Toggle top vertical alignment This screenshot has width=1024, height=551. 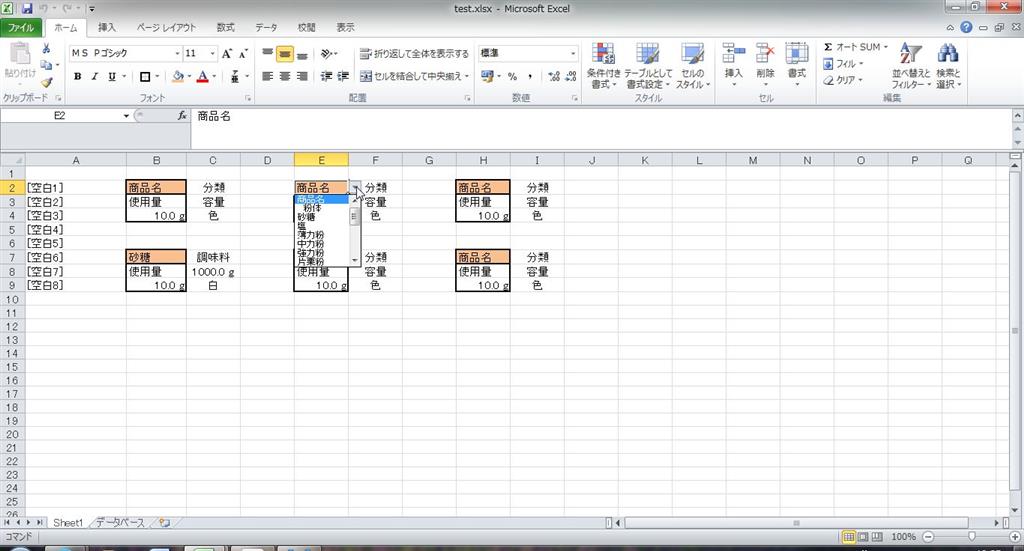(x=268, y=54)
